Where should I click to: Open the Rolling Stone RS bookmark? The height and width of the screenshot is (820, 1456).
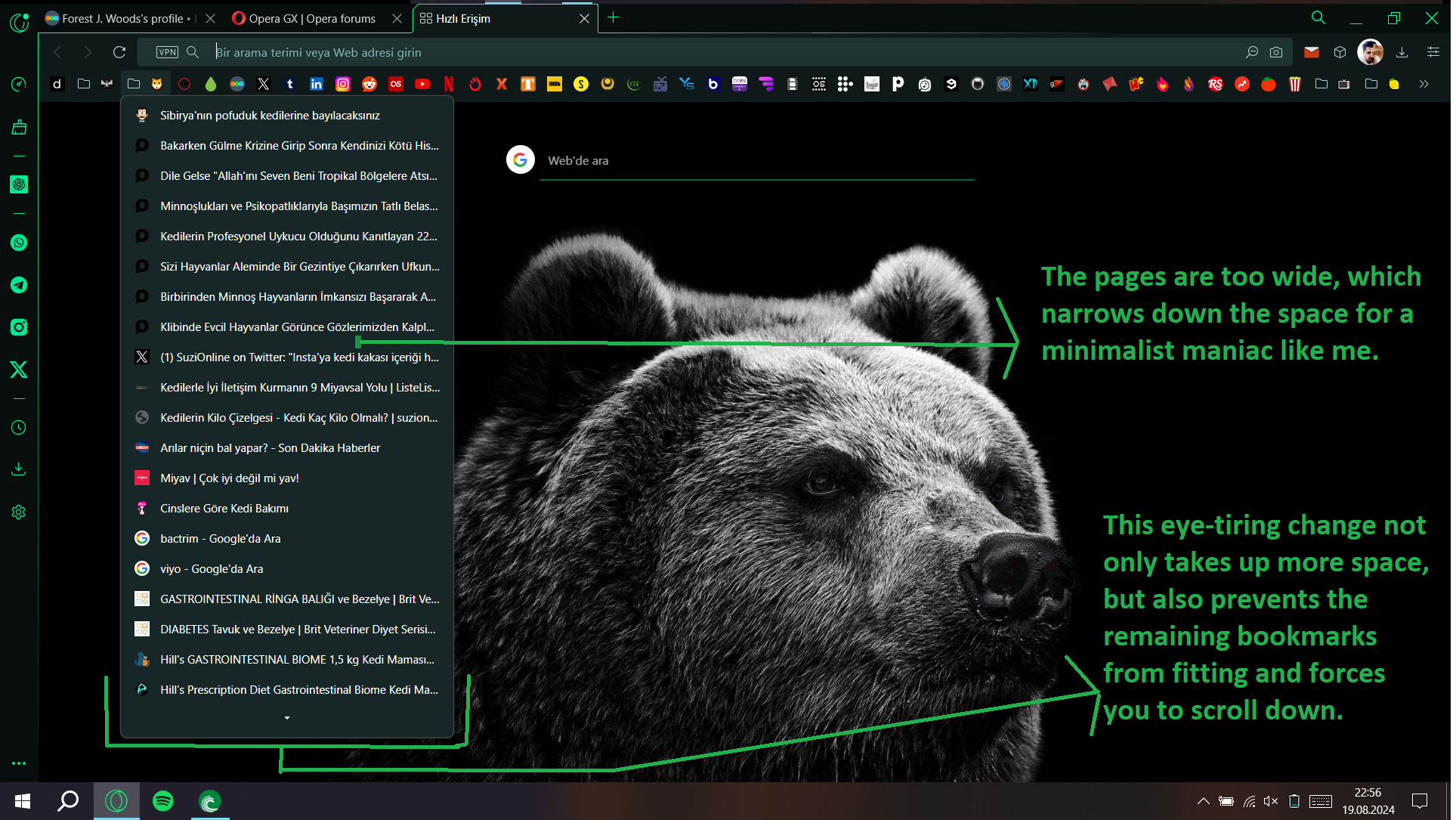(1216, 84)
